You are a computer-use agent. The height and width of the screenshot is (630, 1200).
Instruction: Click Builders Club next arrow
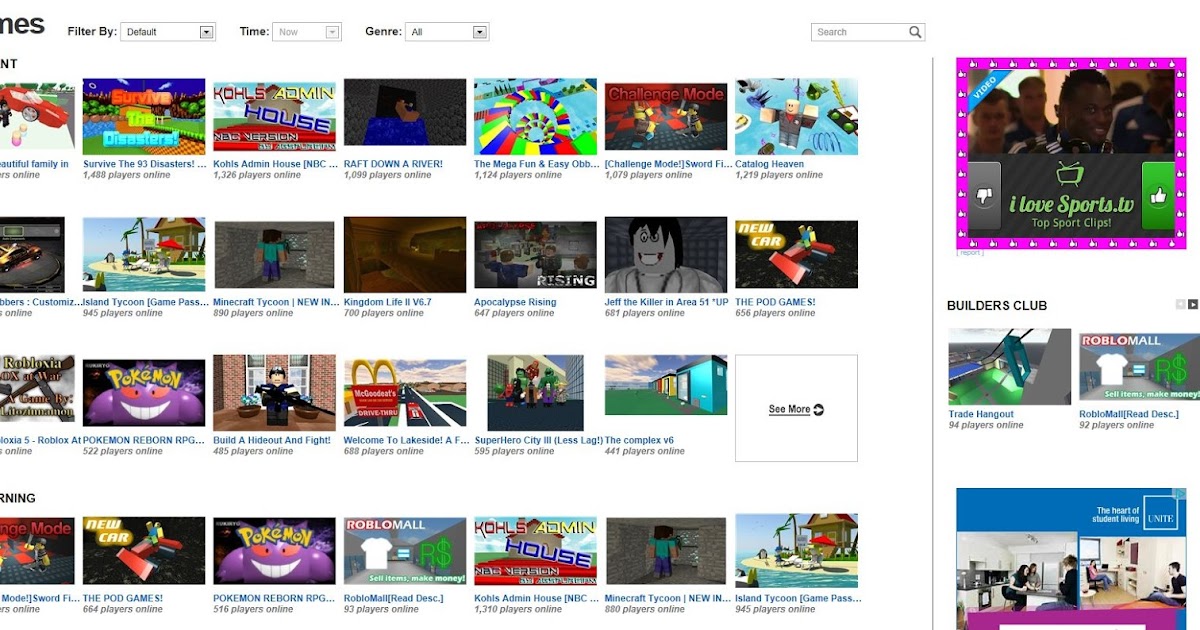point(1193,304)
